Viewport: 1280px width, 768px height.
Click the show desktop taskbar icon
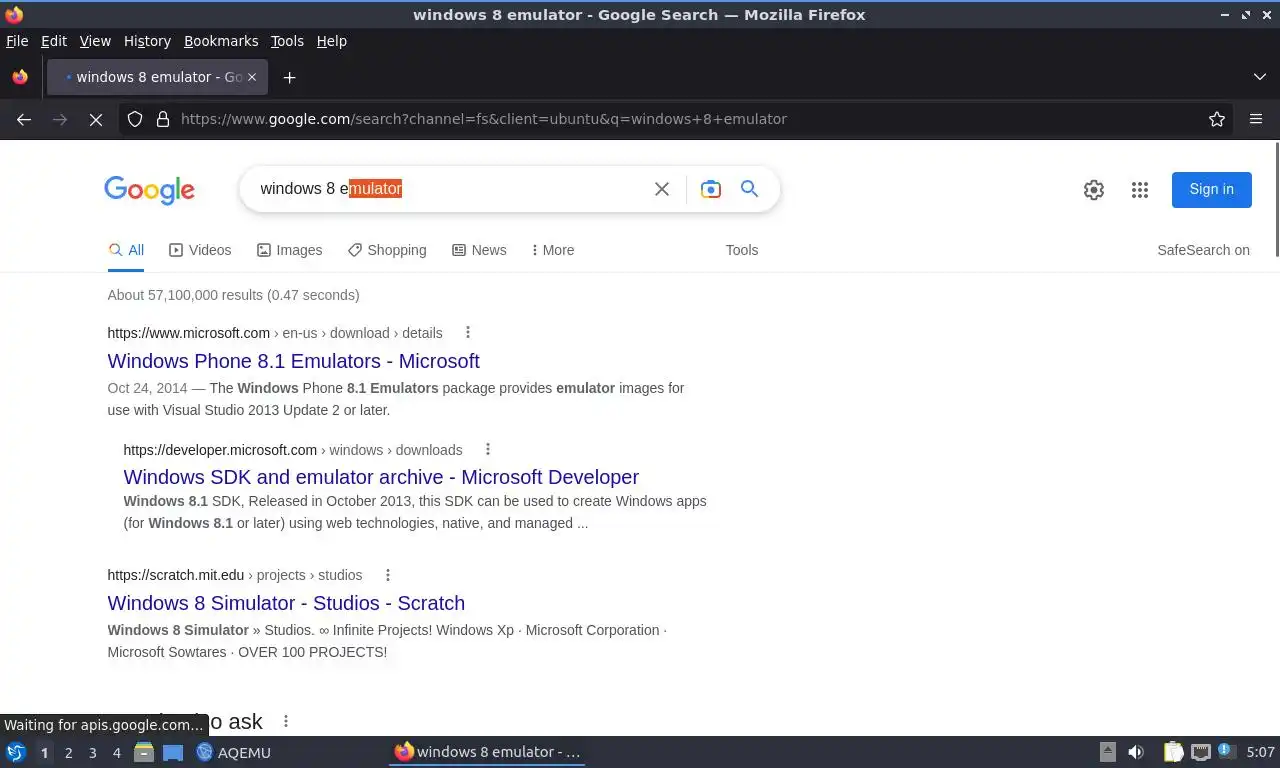173,752
